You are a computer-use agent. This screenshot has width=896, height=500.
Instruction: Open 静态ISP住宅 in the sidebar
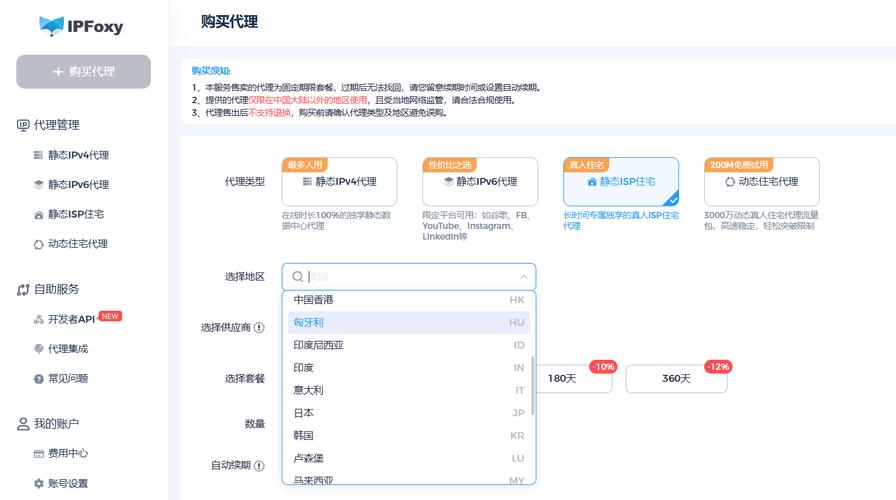[x=76, y=214]
